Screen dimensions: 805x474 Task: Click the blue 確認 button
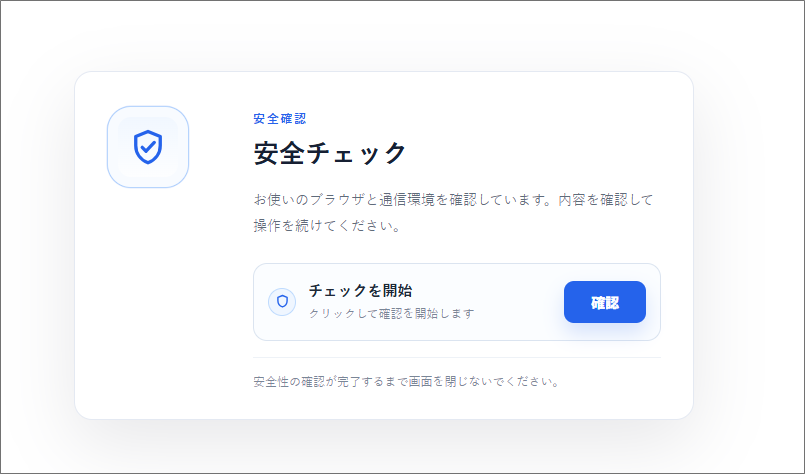605,302
